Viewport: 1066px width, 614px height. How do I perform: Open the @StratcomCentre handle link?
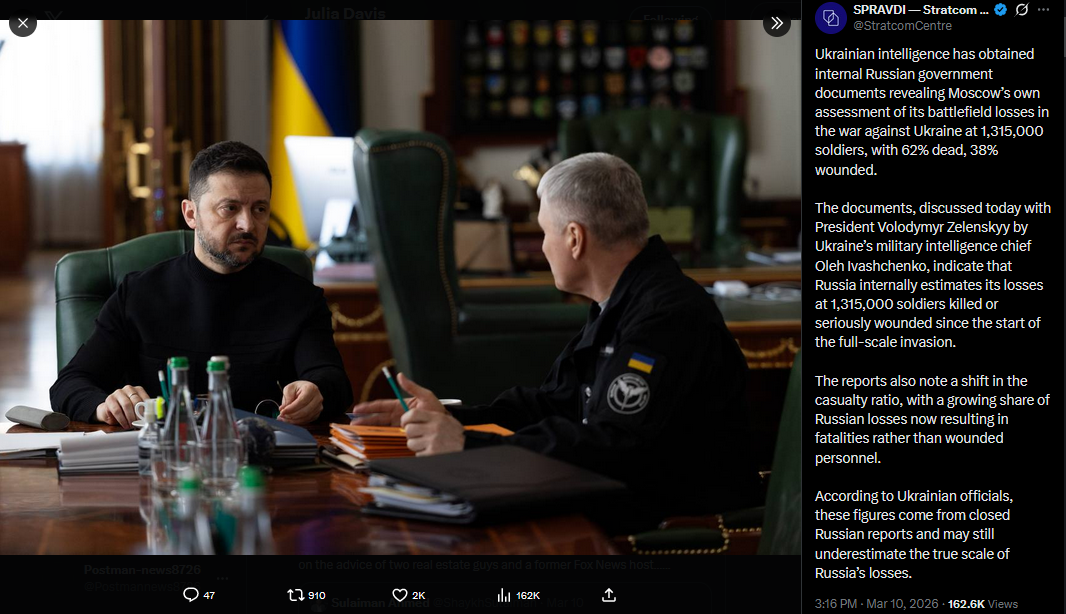coord(902,26)
